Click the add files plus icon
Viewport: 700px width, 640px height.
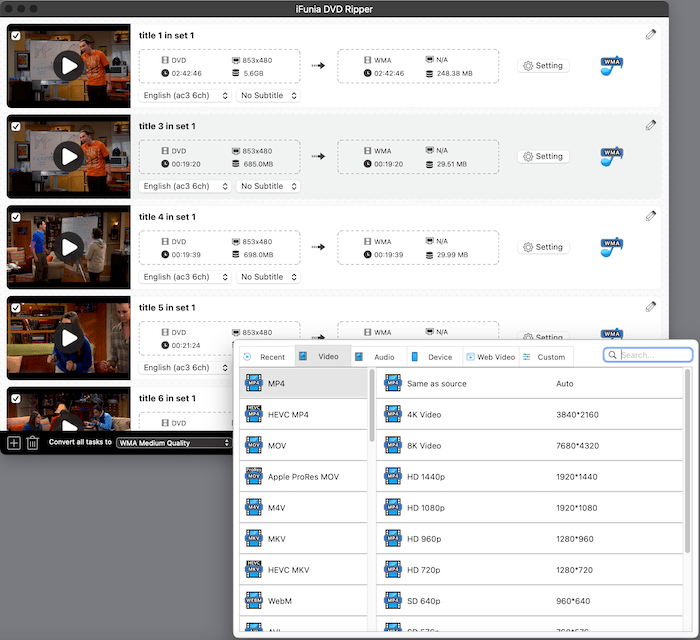coord(14,443)
